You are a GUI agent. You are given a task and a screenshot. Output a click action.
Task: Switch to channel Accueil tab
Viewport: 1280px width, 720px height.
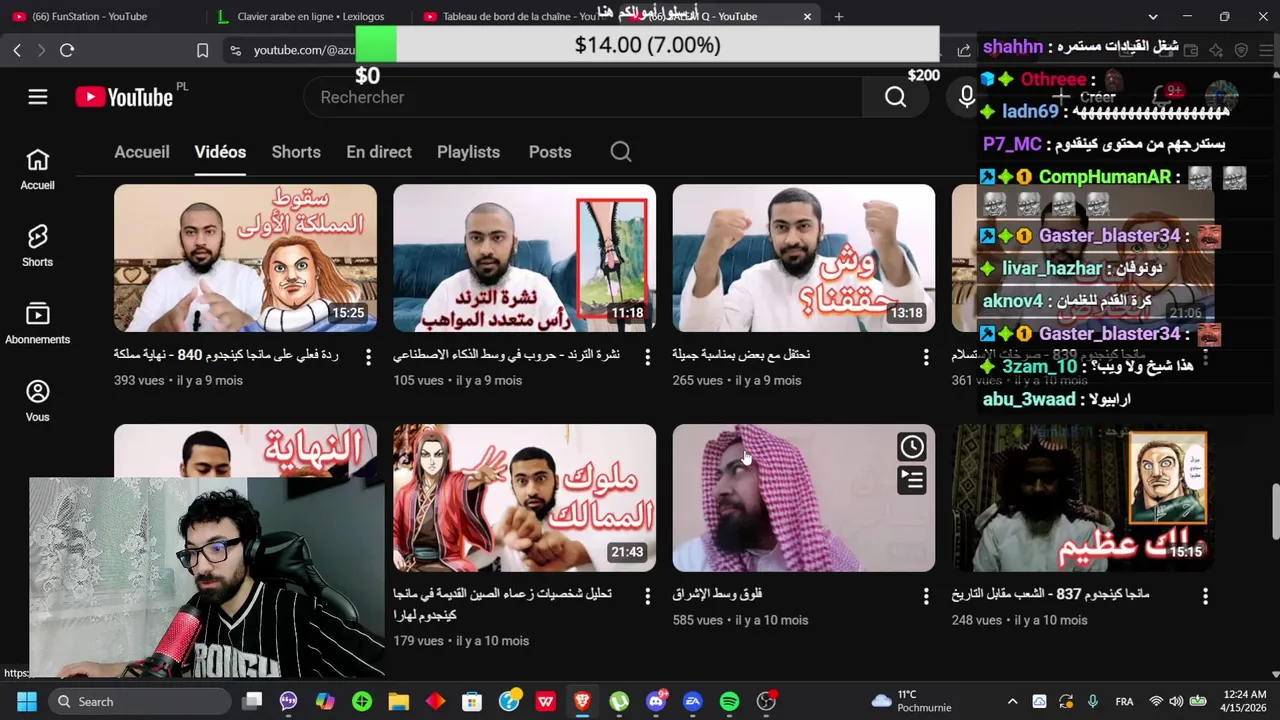point(142,152)
